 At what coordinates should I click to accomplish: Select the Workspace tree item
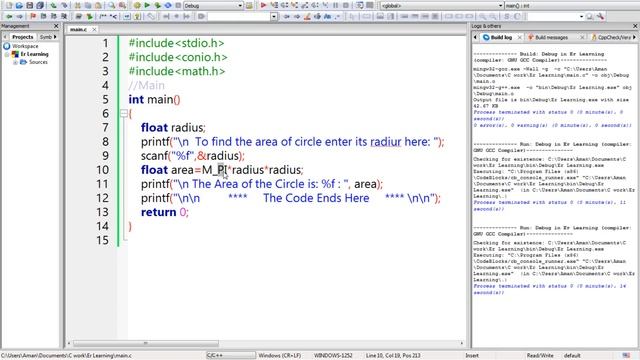click(x=25, y=47)
